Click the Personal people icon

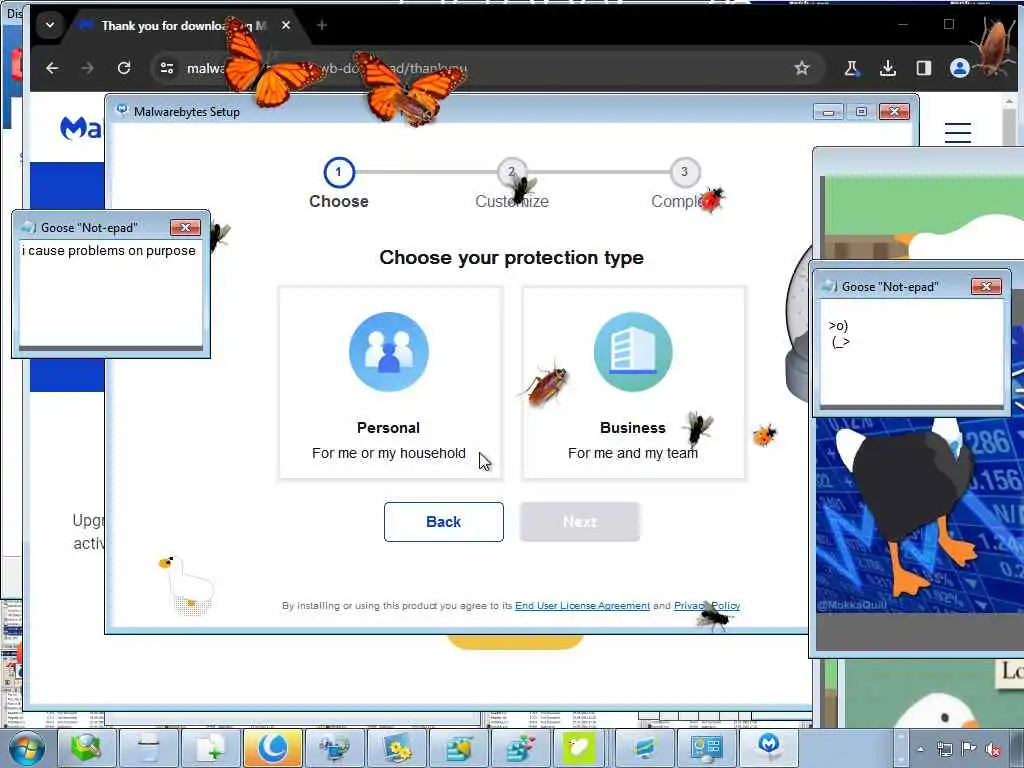tap(389, 351)
